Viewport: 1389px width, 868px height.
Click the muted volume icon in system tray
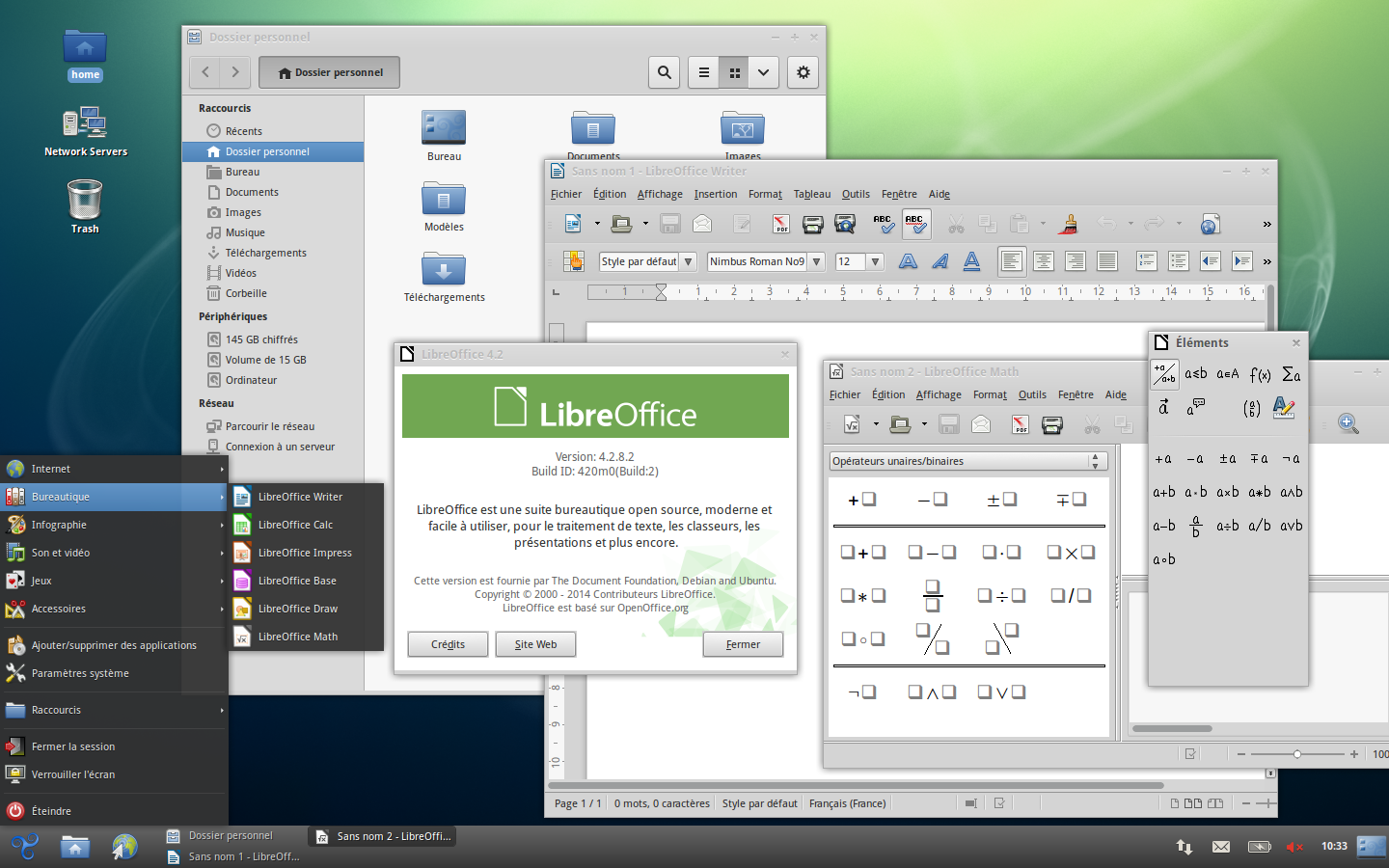click(x=1294, y=847)
